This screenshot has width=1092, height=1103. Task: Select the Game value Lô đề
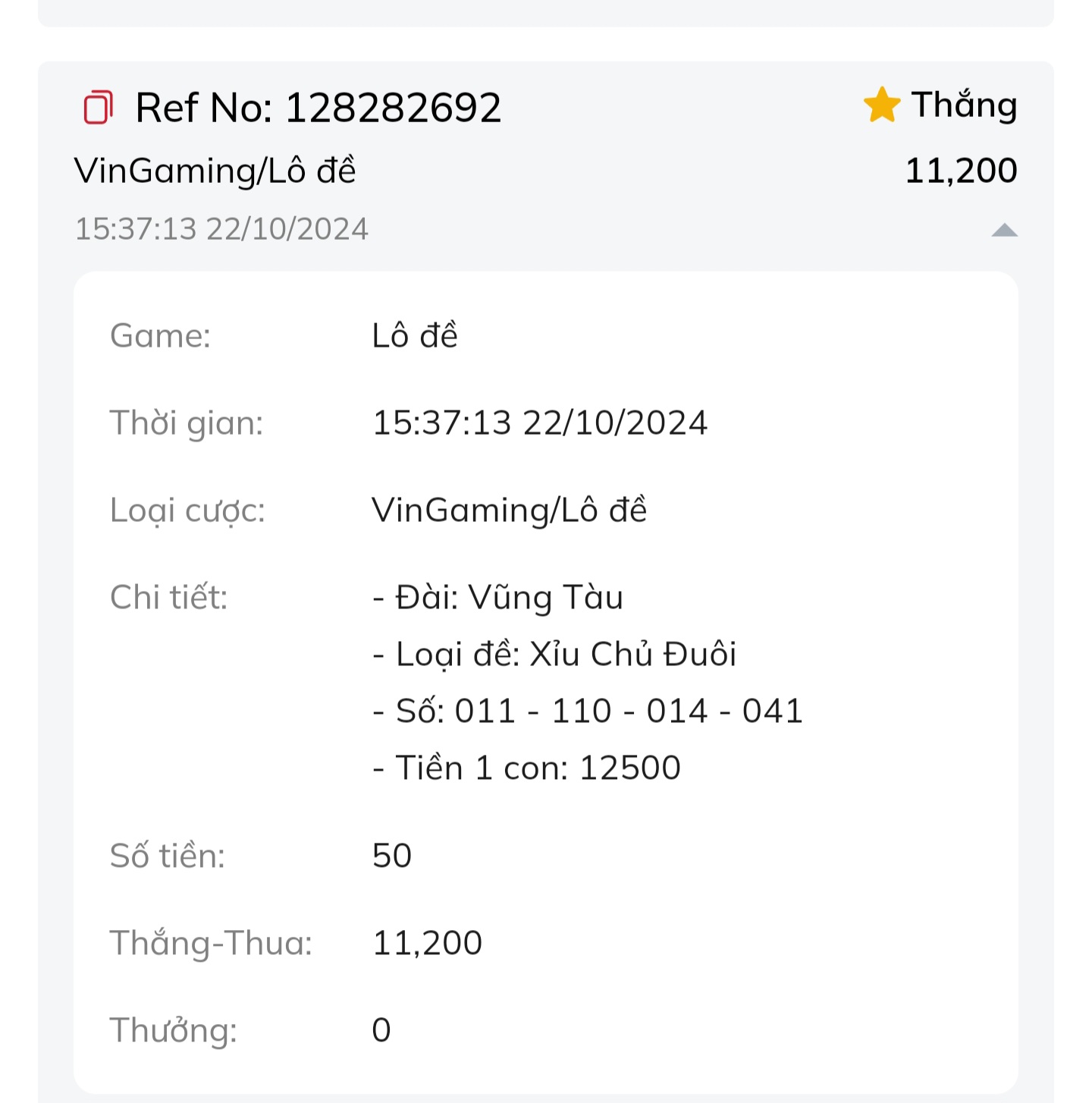415,335
